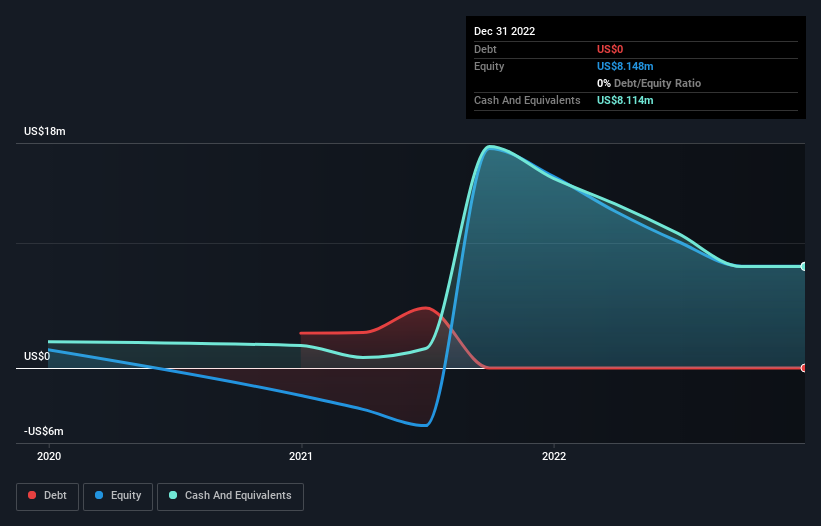Toggle the Debt series legend button
Screen dimensions: 821x526
tap(47, 496)
